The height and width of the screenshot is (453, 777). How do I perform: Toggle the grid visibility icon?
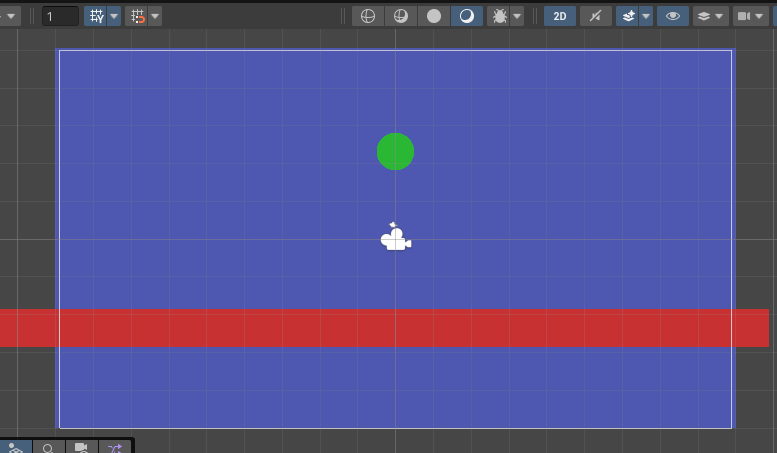pyautogui.click(x=97, y=16)
